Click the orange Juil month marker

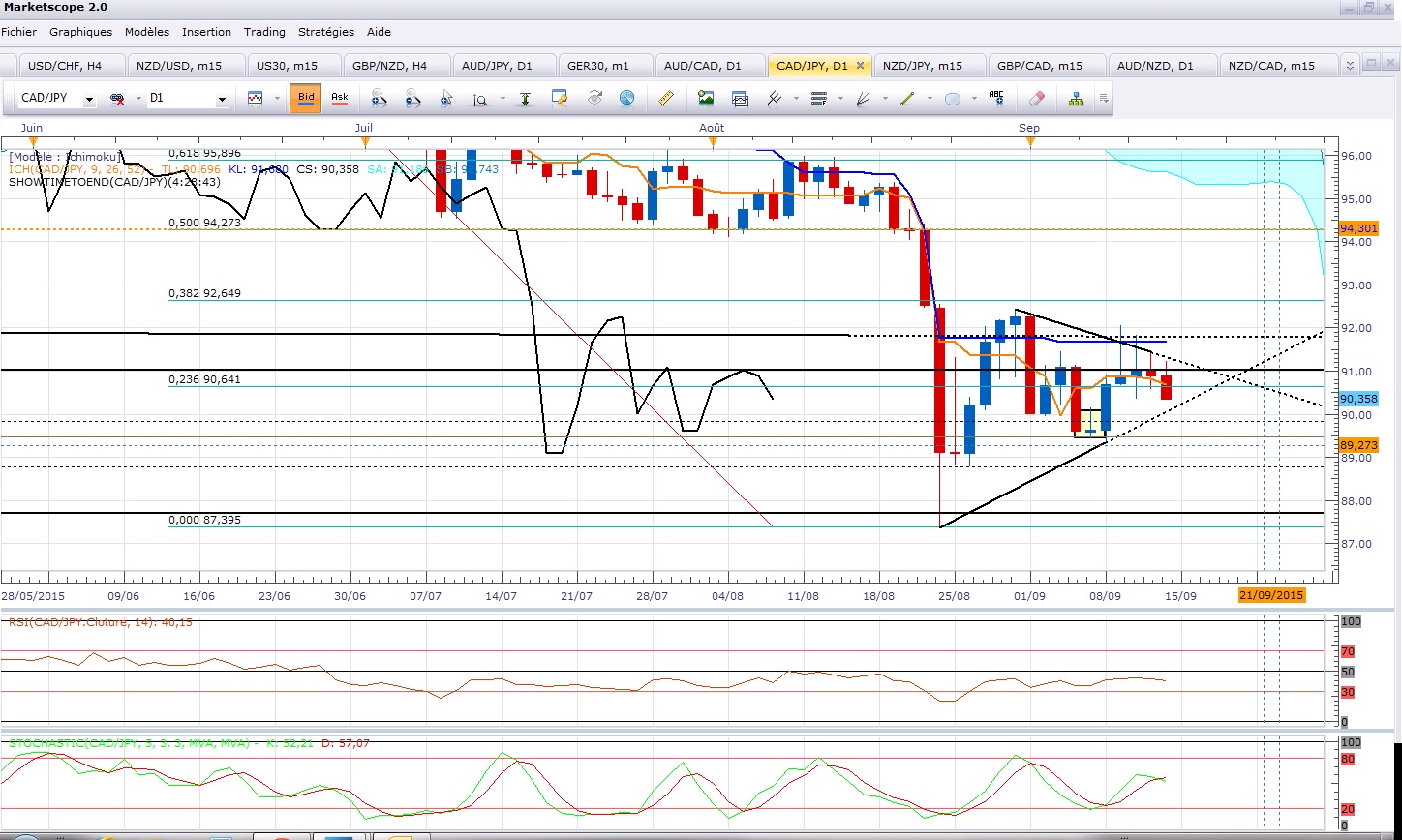click(365, 142)
